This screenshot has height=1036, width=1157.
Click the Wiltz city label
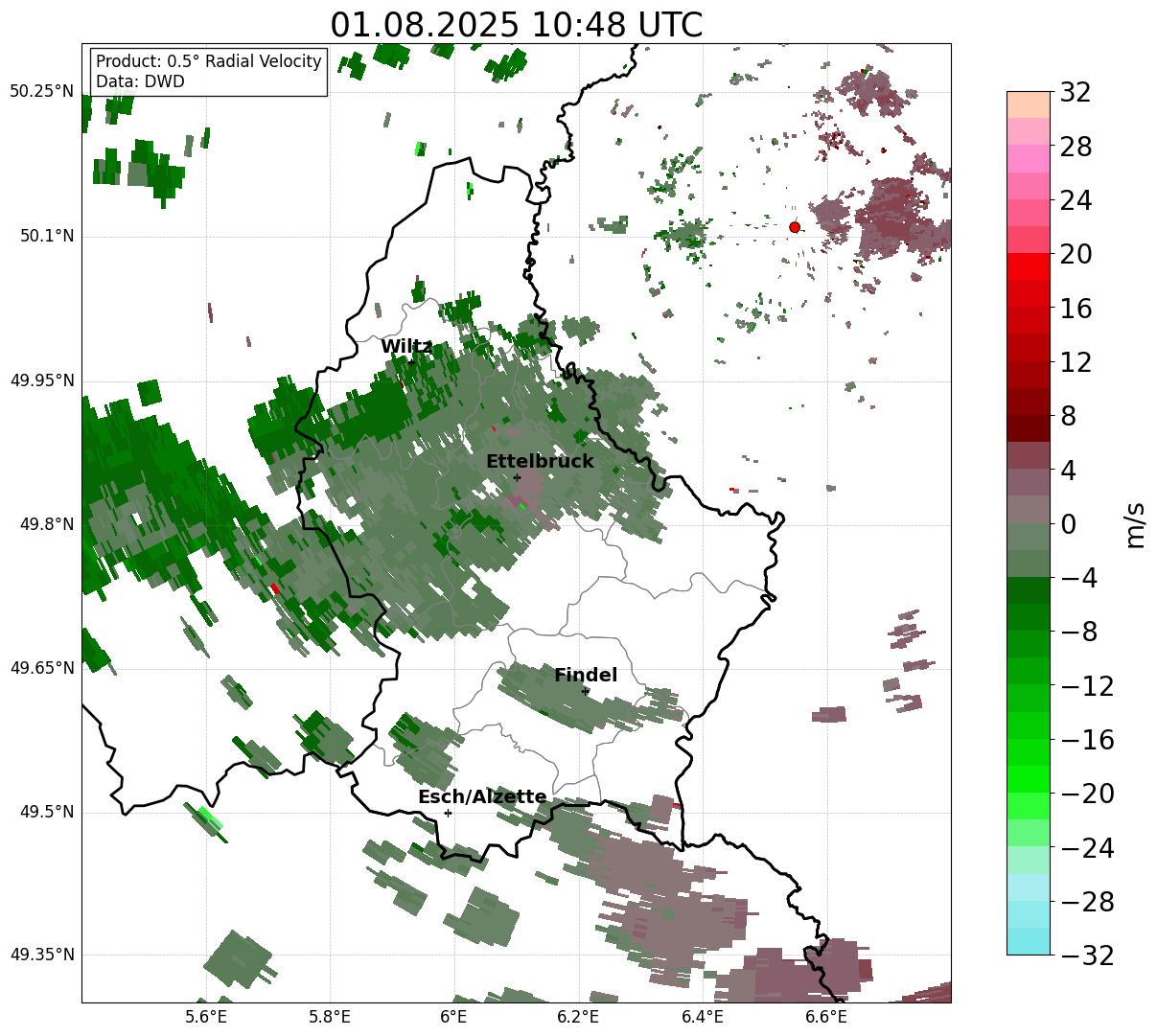(406, 347)
